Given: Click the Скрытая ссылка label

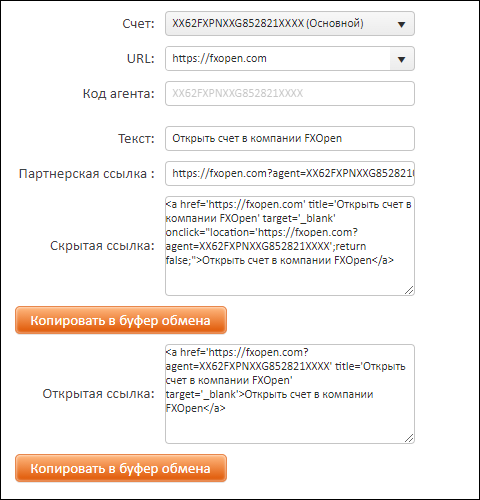Looking at the screenshot, I should (102, 246).
